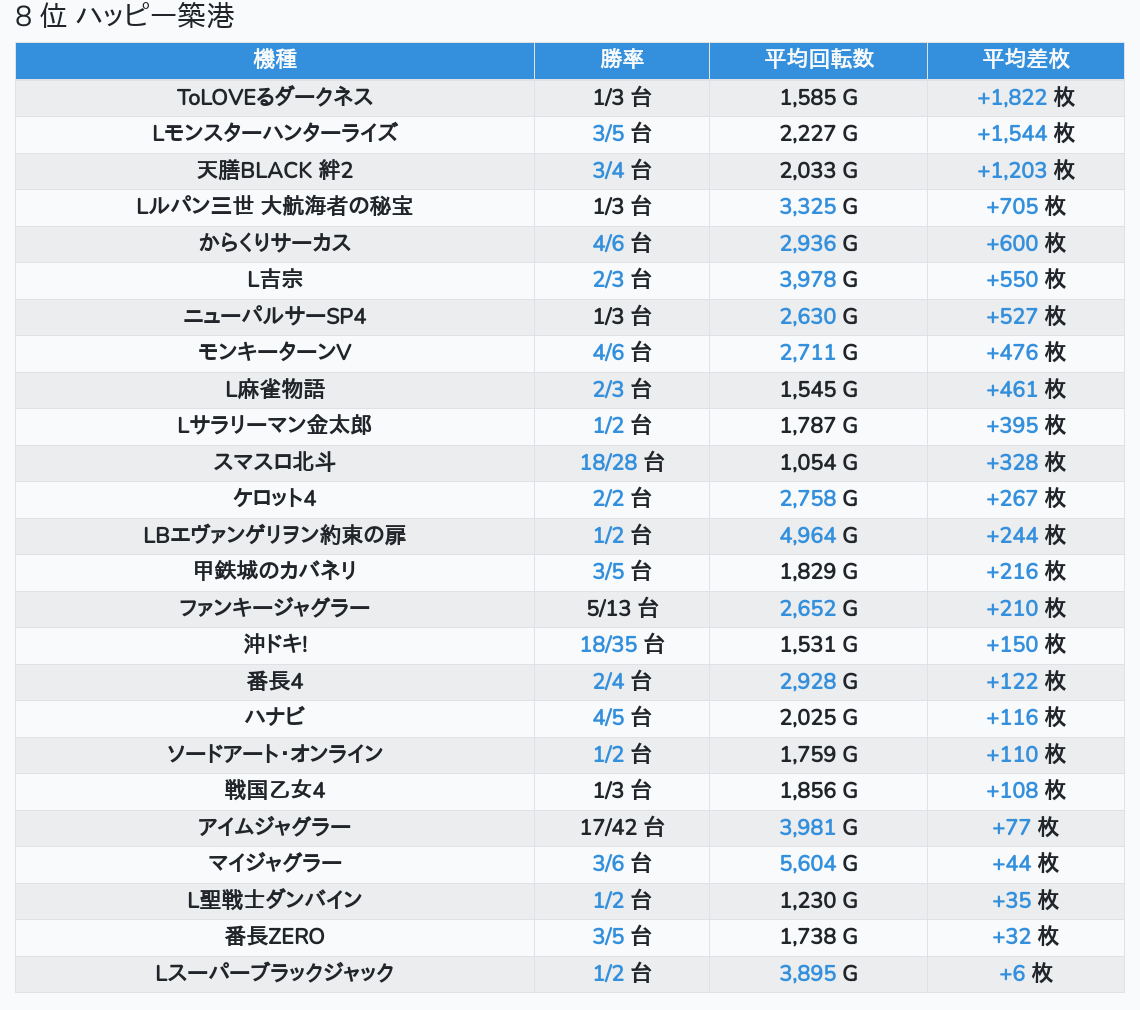This screenshot has height=1010, width=1140.
Task: Click the 1,230 G rotation value
Action: (x=819, y=900)
